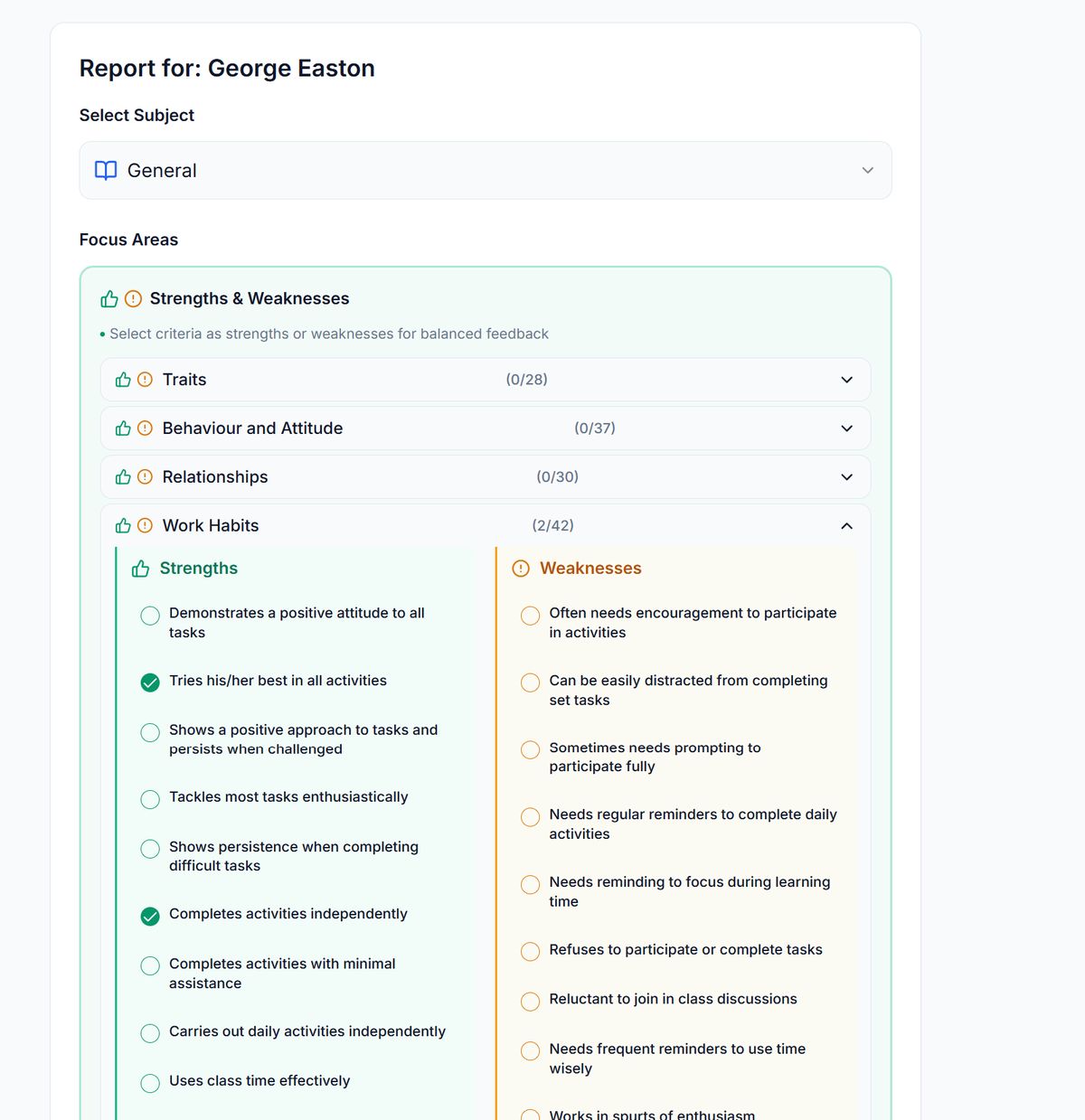Click the warning icon beside Strengths & Weaknesses
Image resolution: width=1085 pixels, height=1120 pixels.
(132, 298)
